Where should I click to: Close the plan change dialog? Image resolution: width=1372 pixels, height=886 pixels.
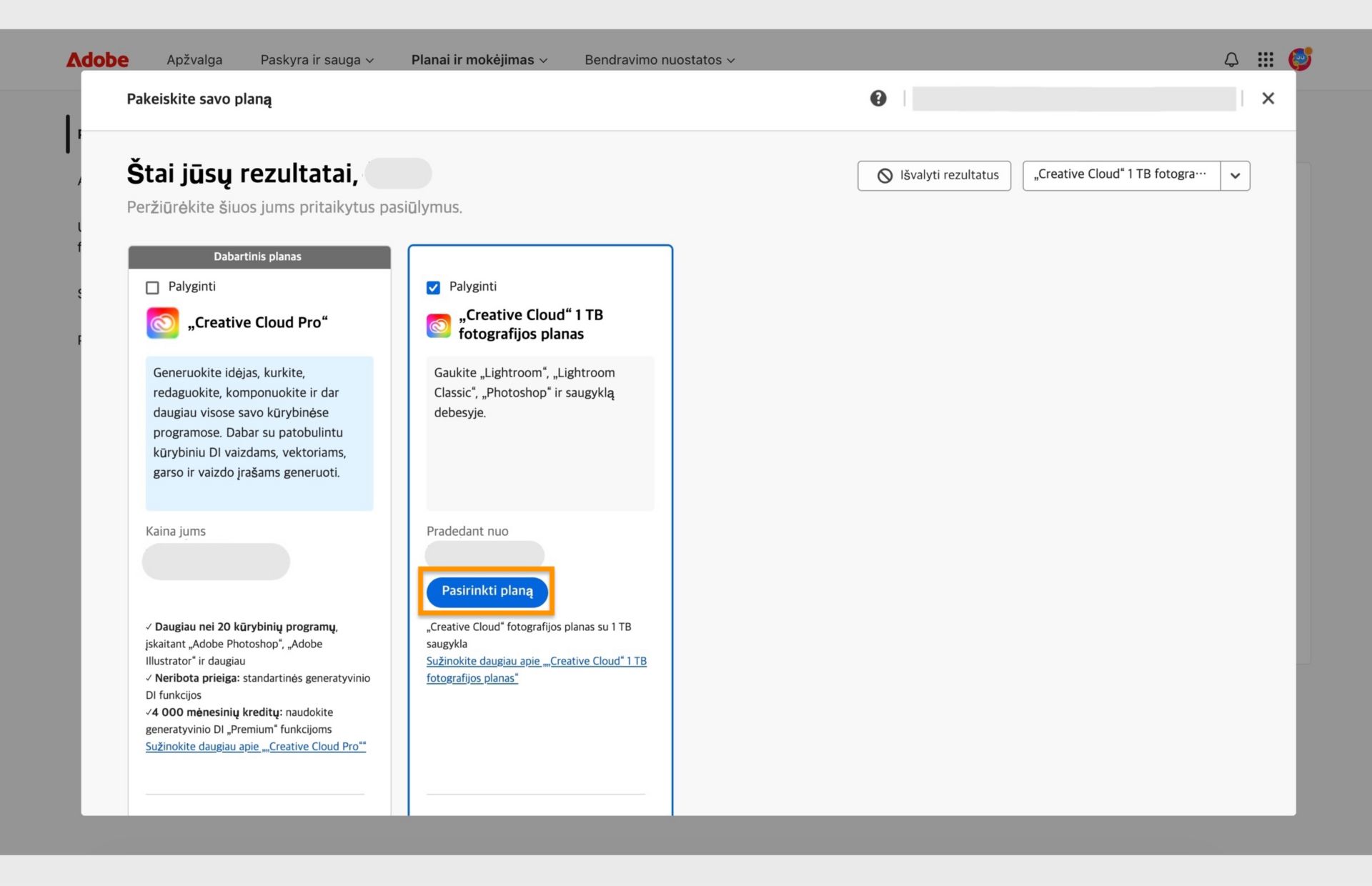pos(1268,99)
